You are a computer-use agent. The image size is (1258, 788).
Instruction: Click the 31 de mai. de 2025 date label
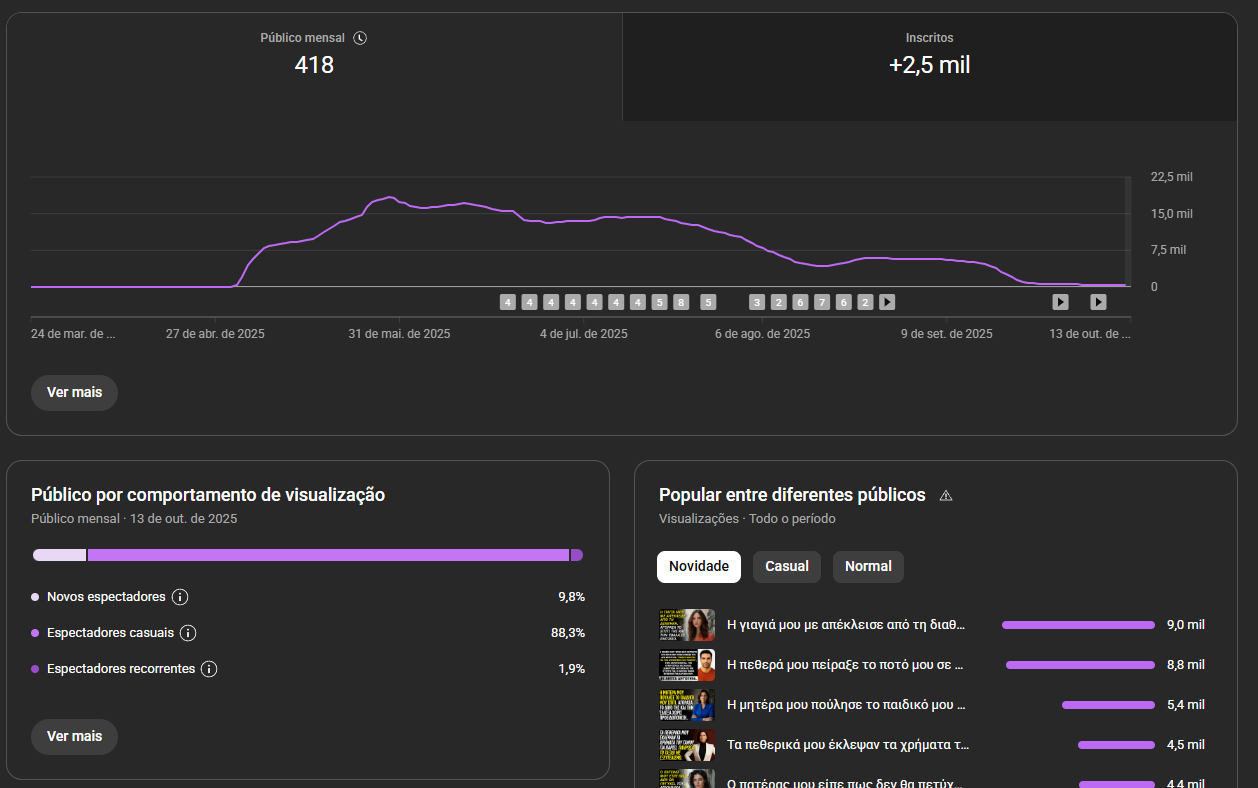399,334
